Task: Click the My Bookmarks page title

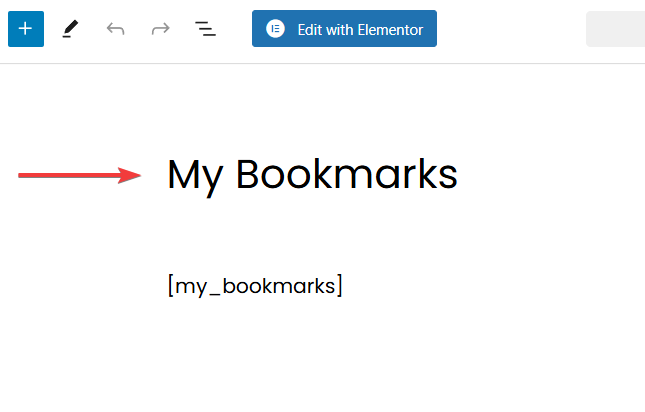Action: click(x=312, y=175)
